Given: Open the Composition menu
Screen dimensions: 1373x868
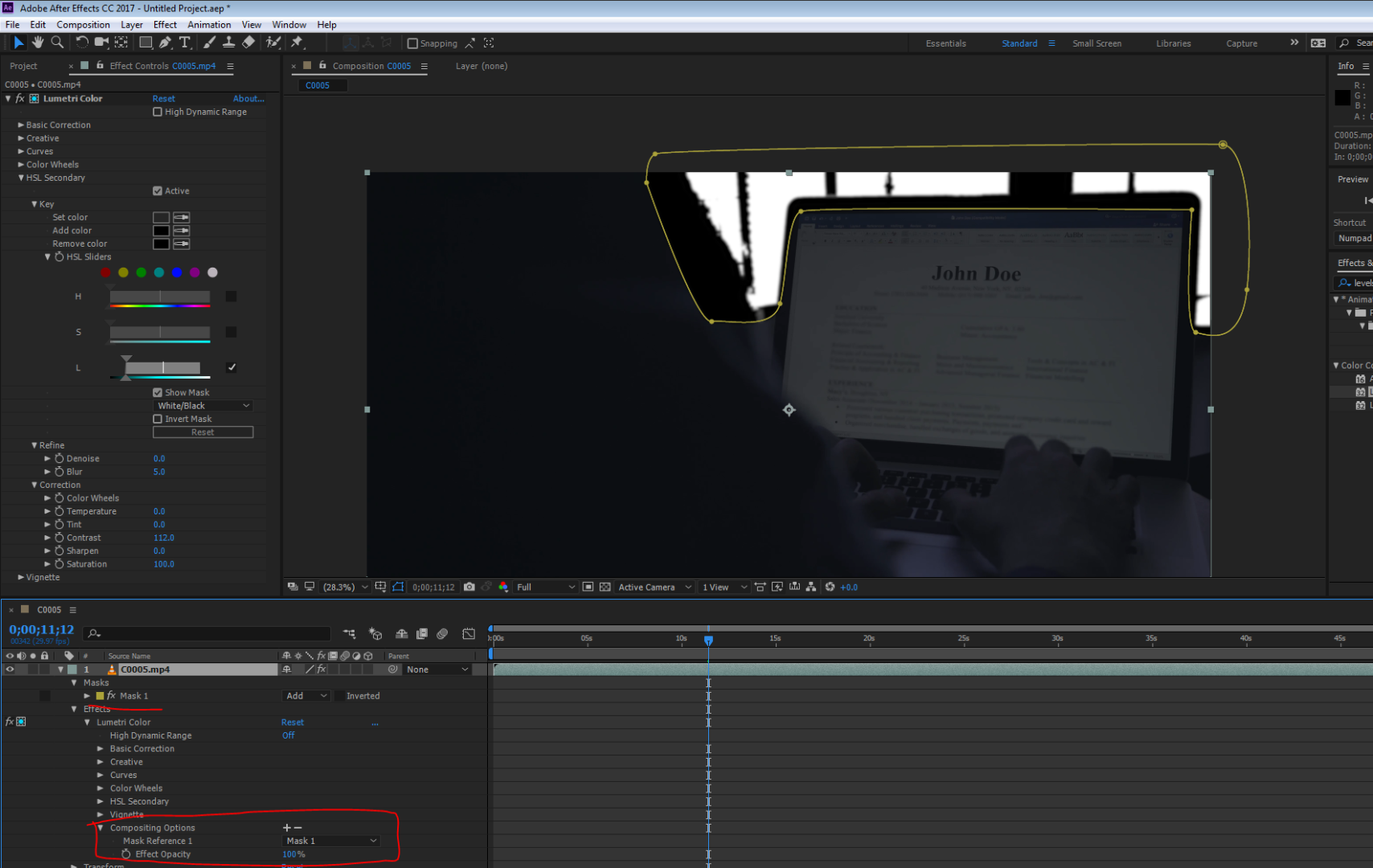Looking at the screenshot, I should pyautogui.click(x=83, y=25).
